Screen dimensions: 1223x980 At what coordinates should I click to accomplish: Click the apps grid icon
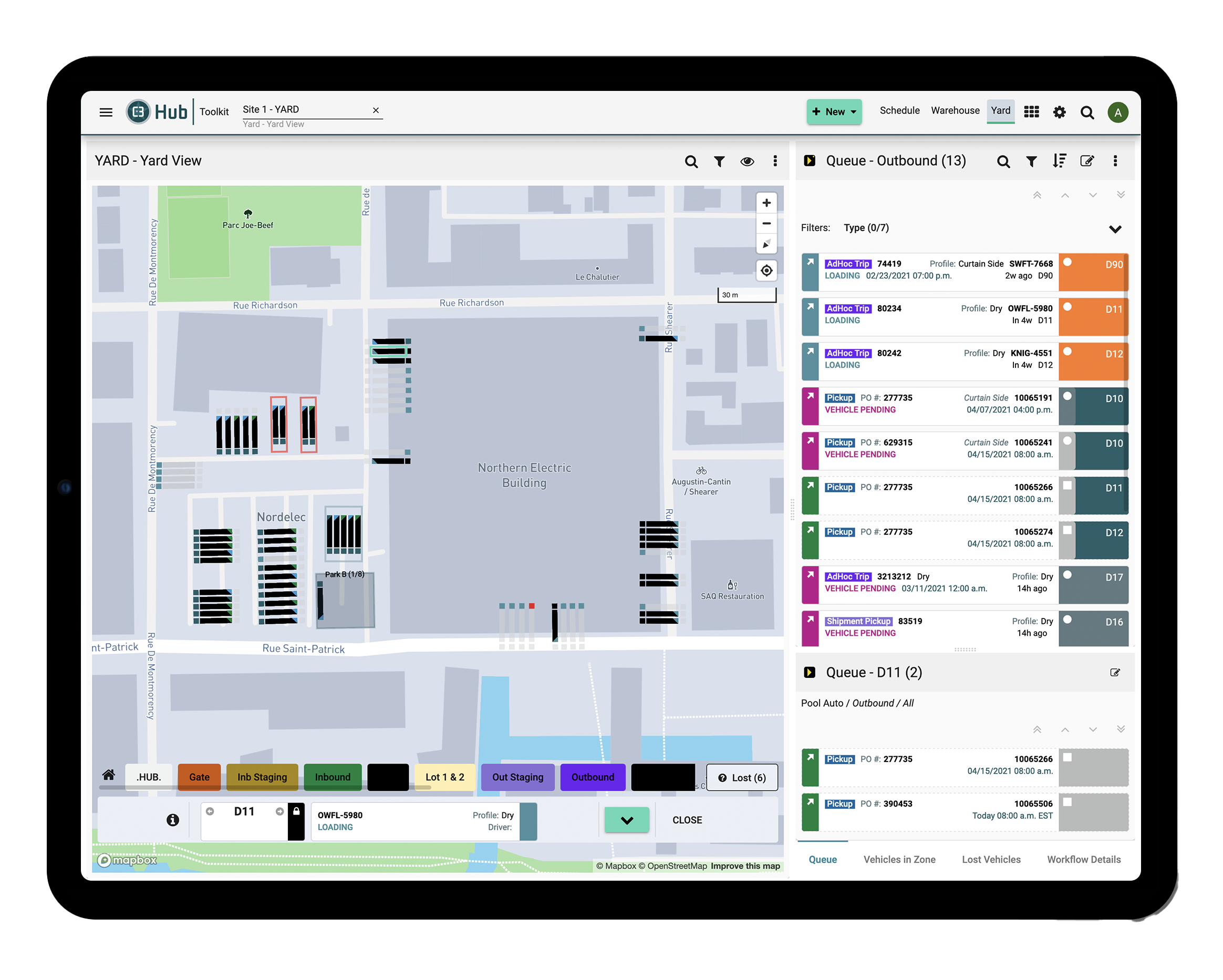click(x=1031, y=112)
